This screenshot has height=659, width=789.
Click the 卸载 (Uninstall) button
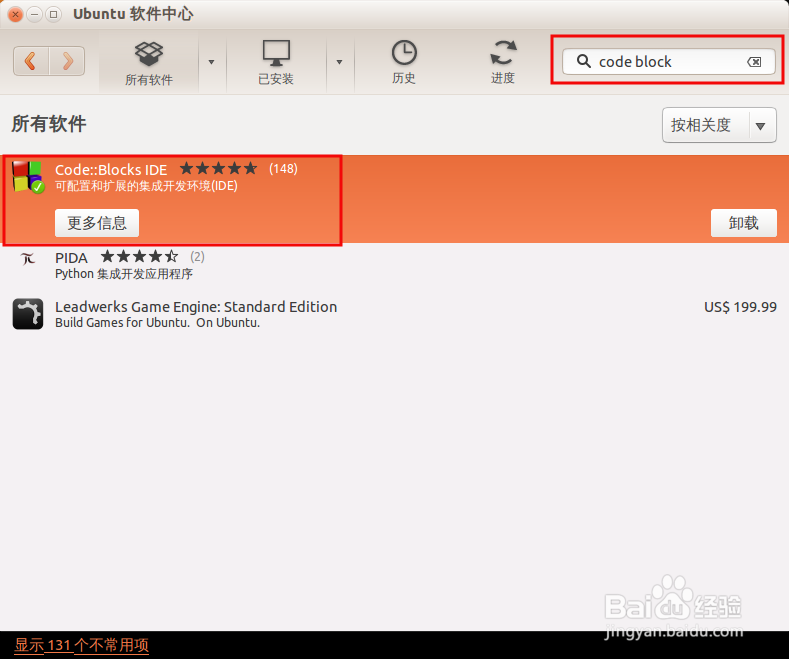coord(744,223)
